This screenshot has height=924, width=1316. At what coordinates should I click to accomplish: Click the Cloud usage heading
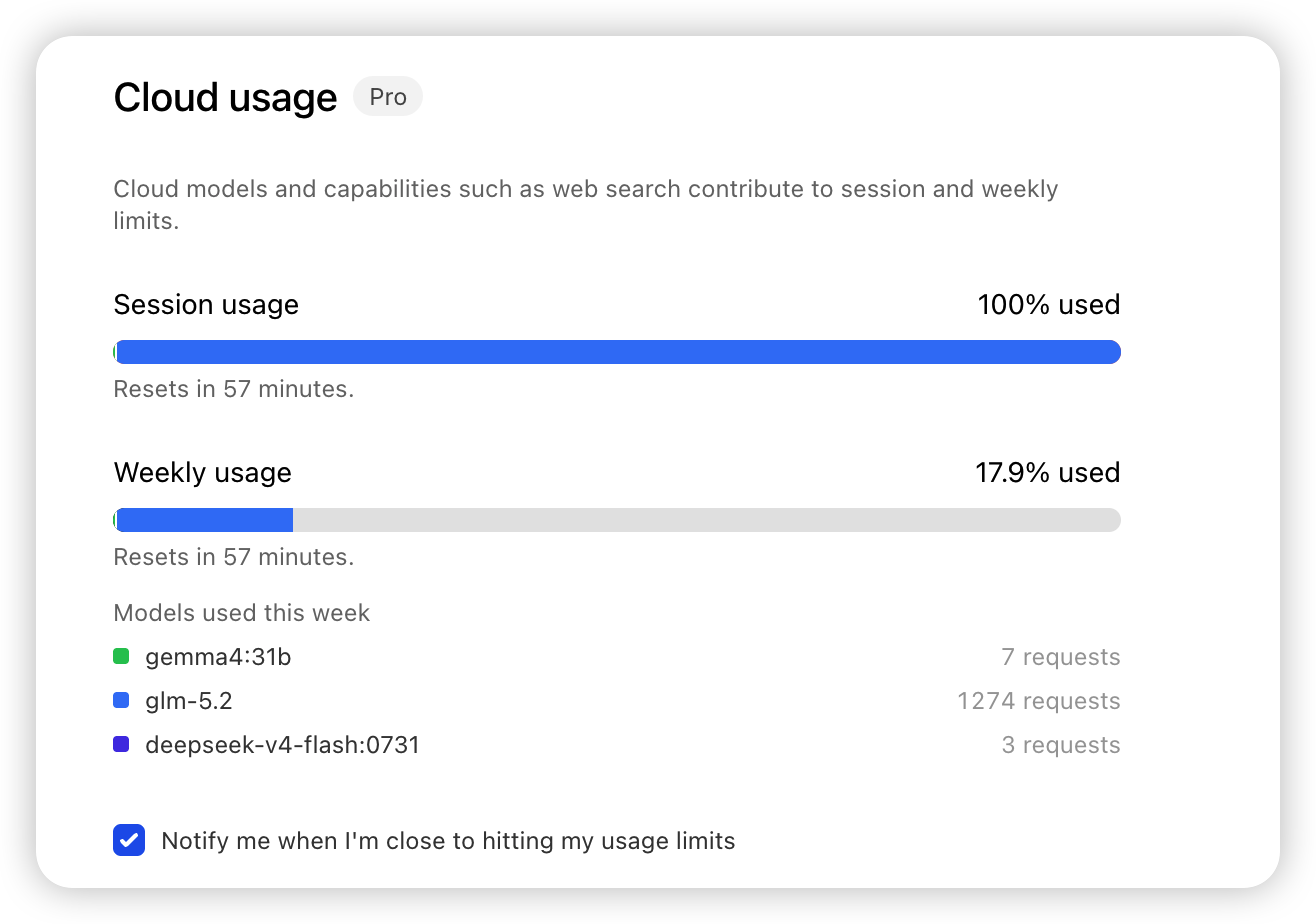pos(226,97)
